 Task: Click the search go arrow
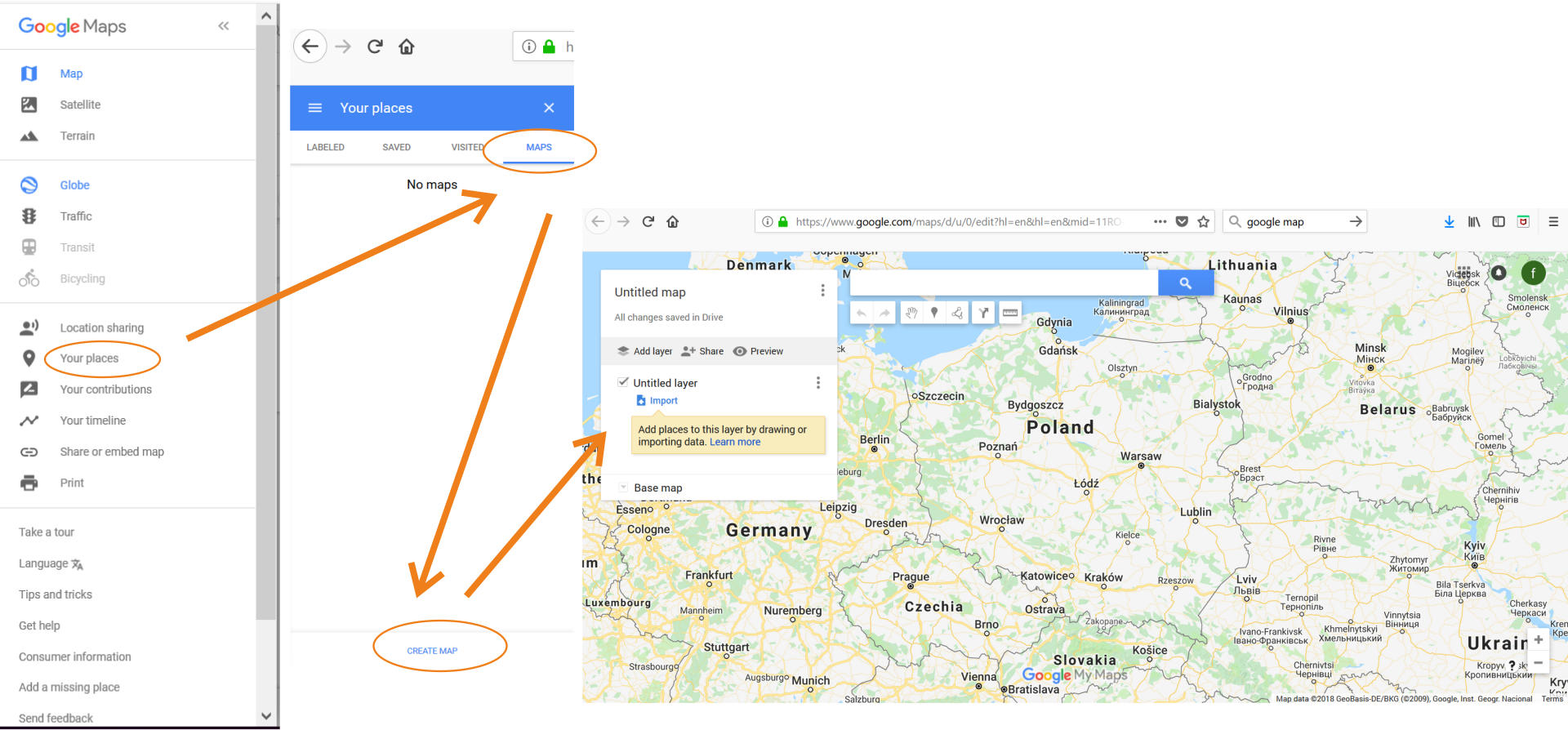[x=1356, y=221]
